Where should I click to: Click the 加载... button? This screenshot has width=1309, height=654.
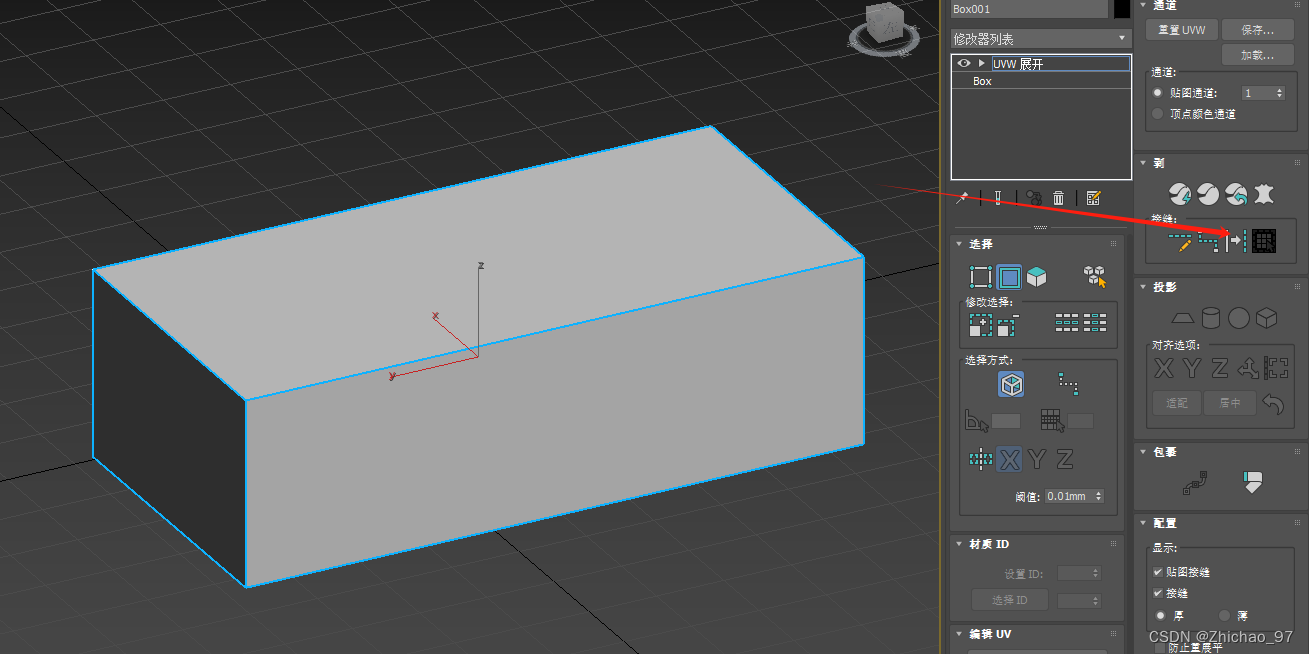(x=1258, y=55)
